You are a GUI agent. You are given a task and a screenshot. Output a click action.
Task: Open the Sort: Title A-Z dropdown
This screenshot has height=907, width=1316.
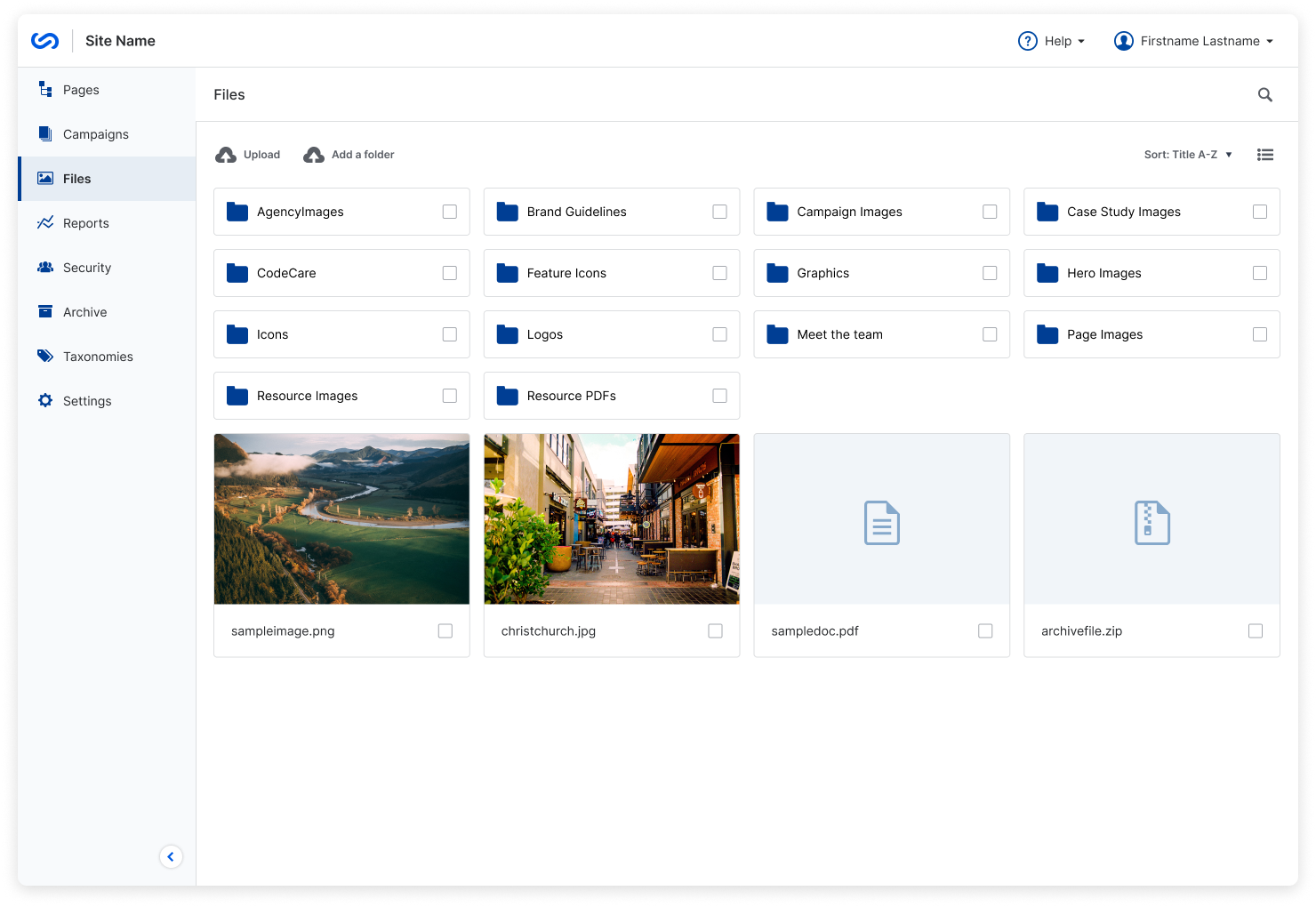point(1187,155)
